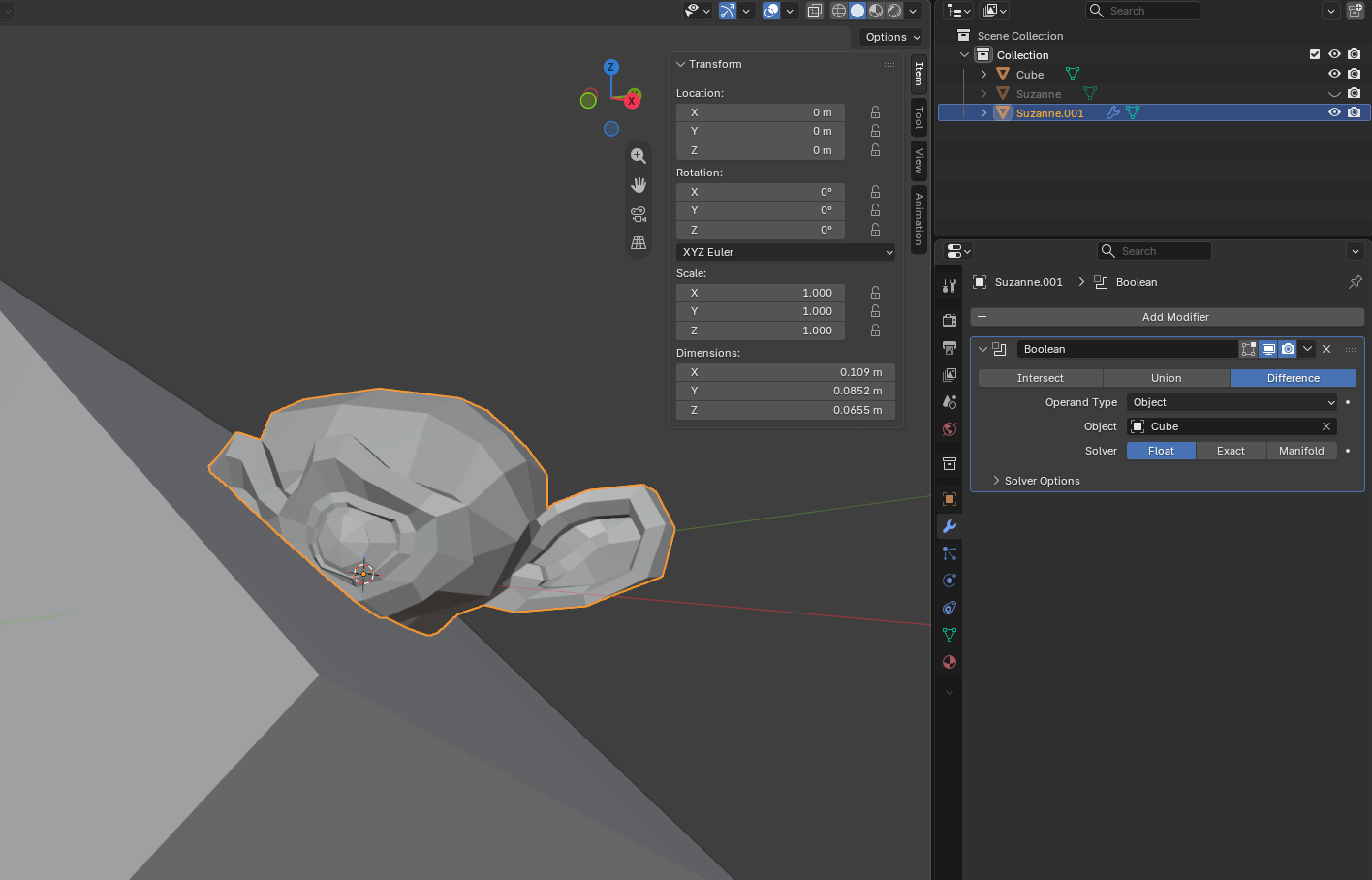Open the Output properties tab
This screenshot has width=1372, height=880.
tap(950, 347)
